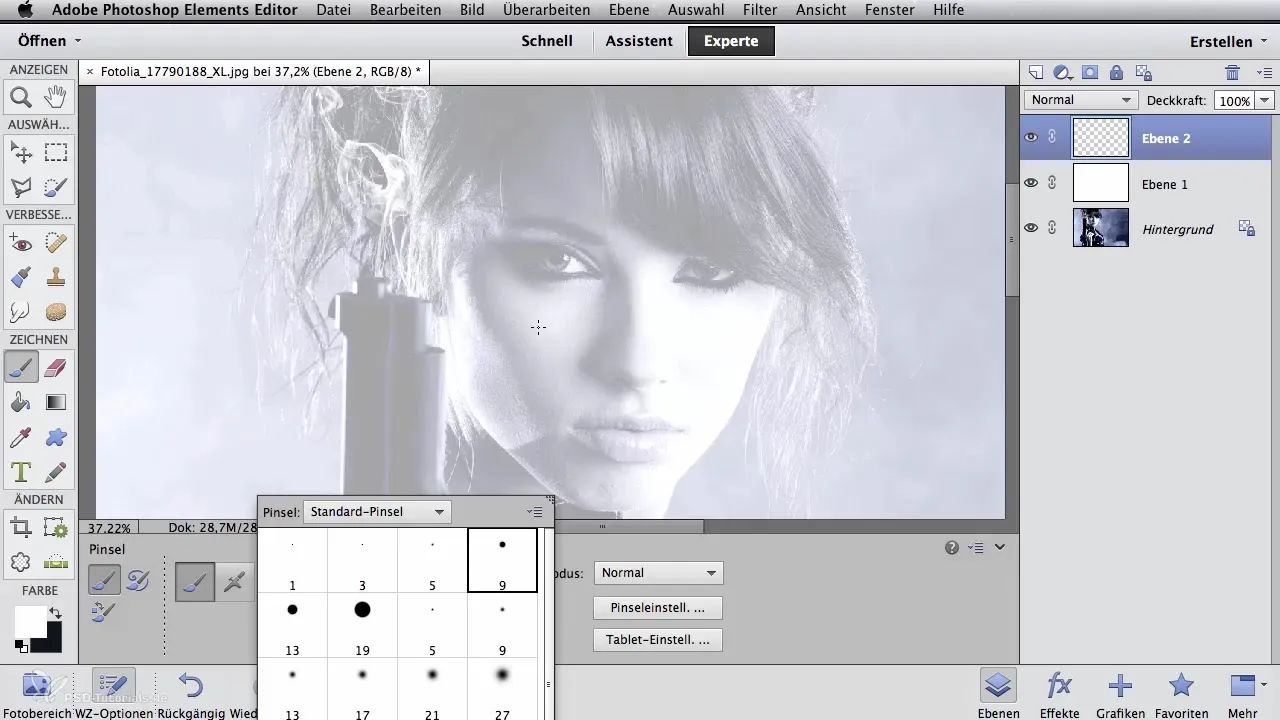Open the Erstellen dropdown

[x=1228, y=42]
